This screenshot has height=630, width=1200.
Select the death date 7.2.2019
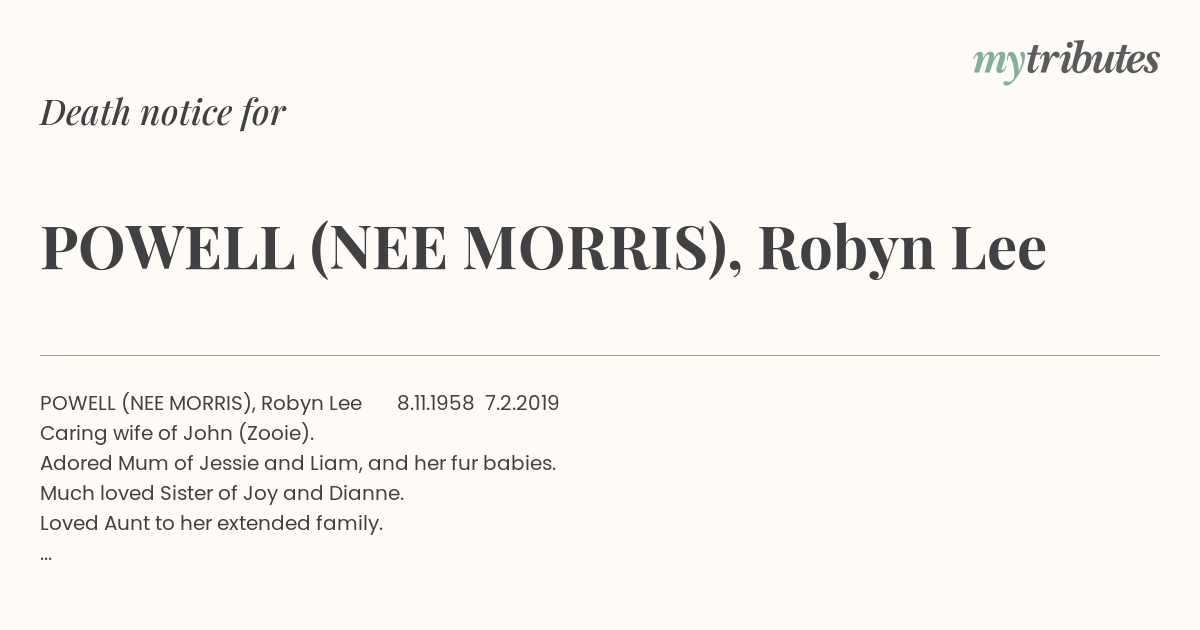point(522,403)
